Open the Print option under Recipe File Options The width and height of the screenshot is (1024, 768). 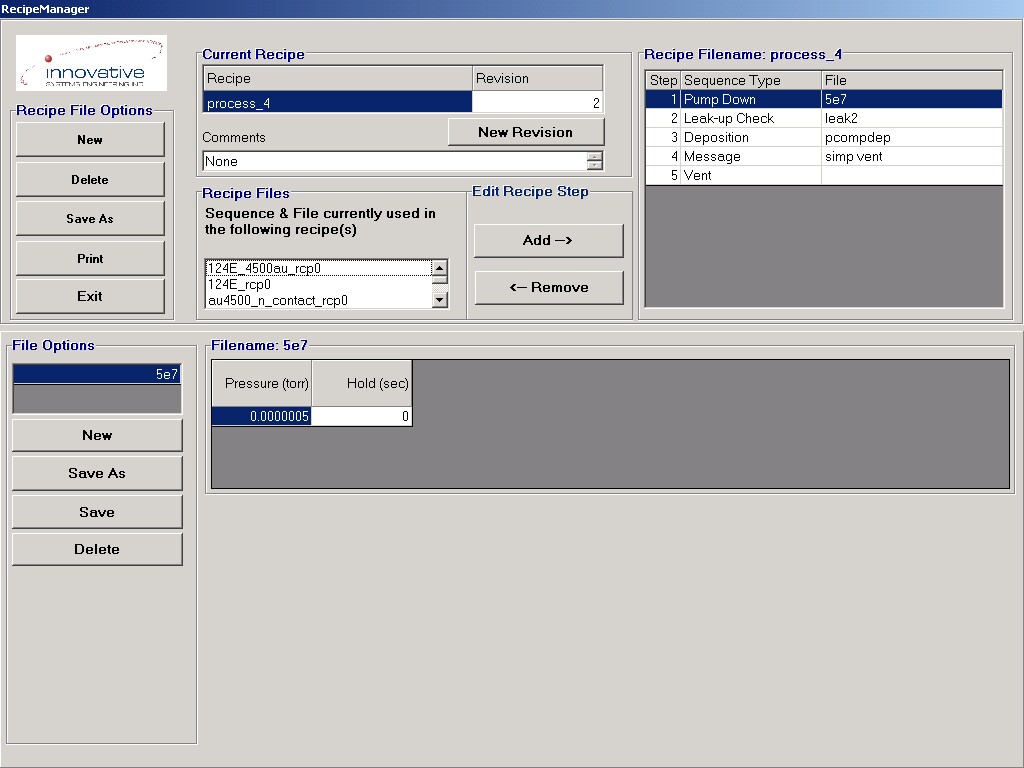tap(89, 258)
